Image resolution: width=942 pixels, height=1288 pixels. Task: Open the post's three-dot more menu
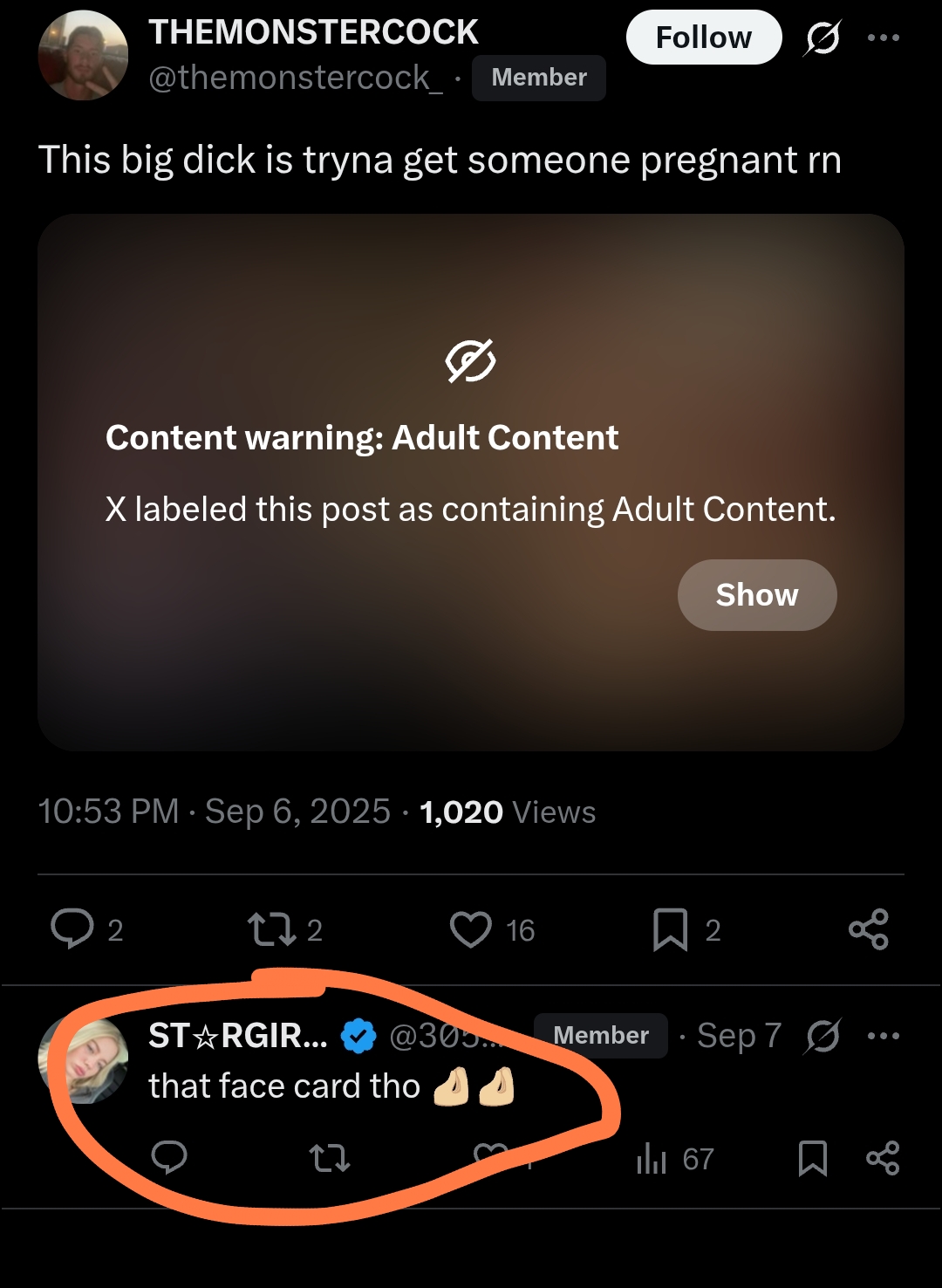883,38
